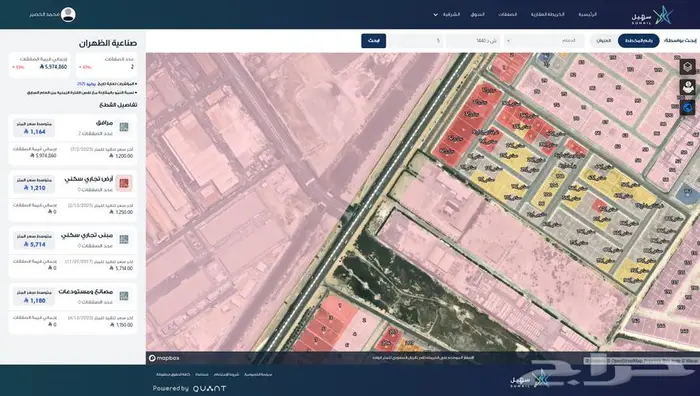Click the أرض تجاري سكني red icon

click(x=124, y=183)
